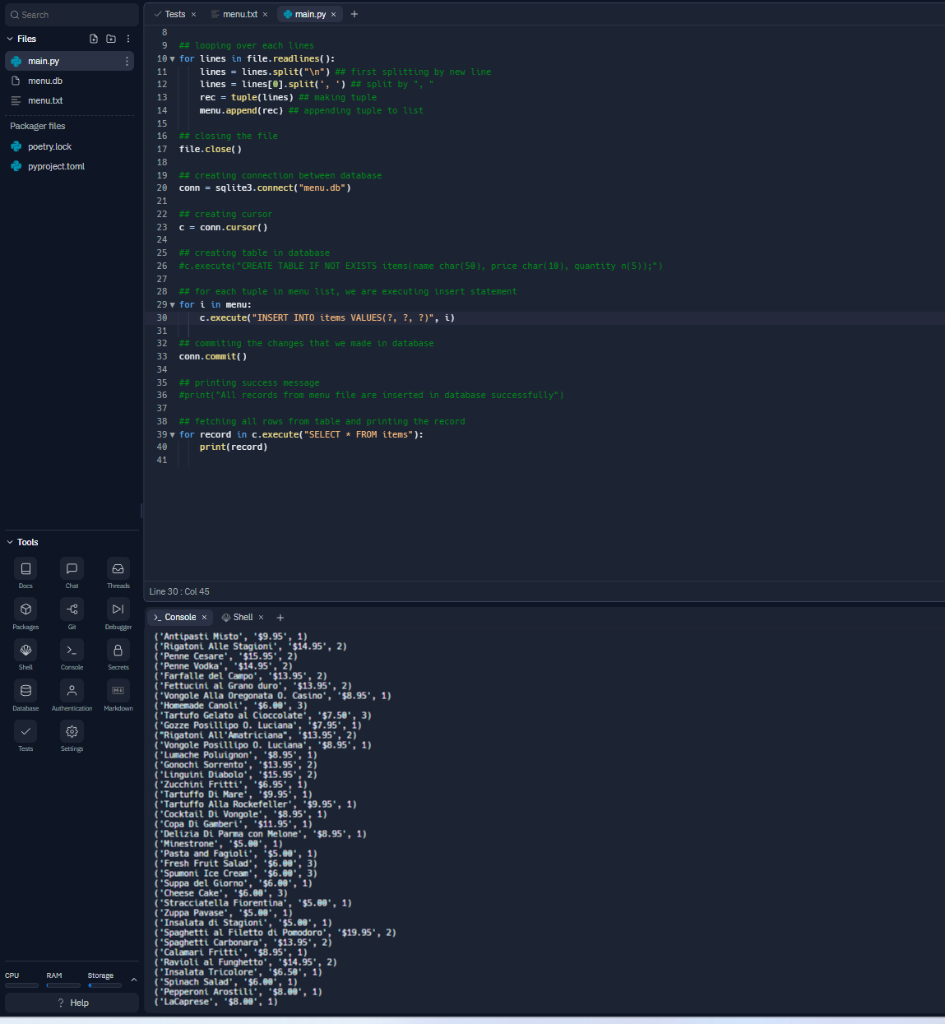Click the Search input field
Image resolution: width=945 pixels, height=1024 pixels.
70,14
